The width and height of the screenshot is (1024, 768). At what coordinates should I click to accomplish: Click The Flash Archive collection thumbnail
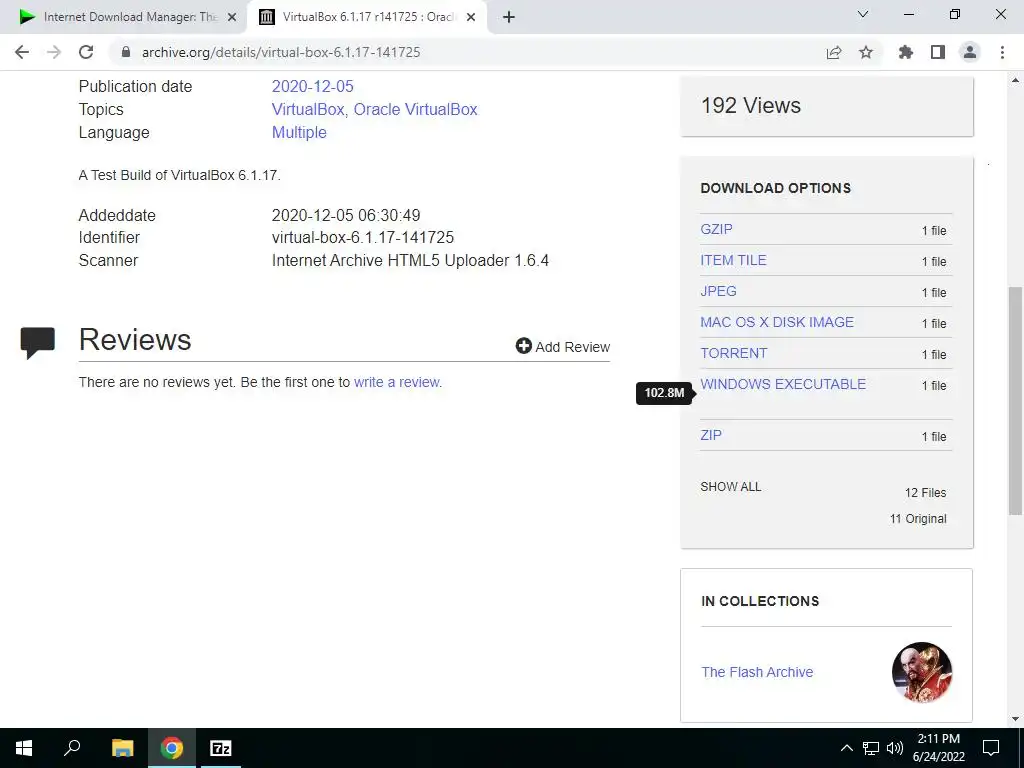[921, 672]
